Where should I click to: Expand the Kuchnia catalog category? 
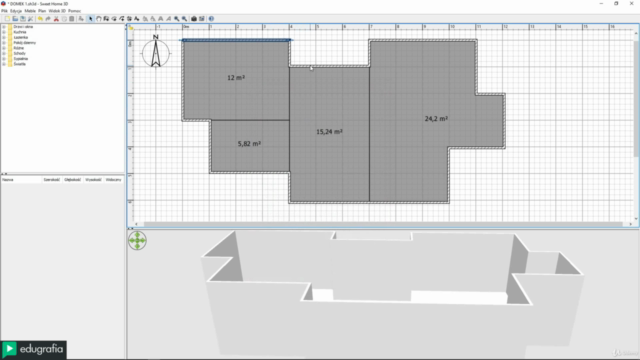(x=4, y=32)
